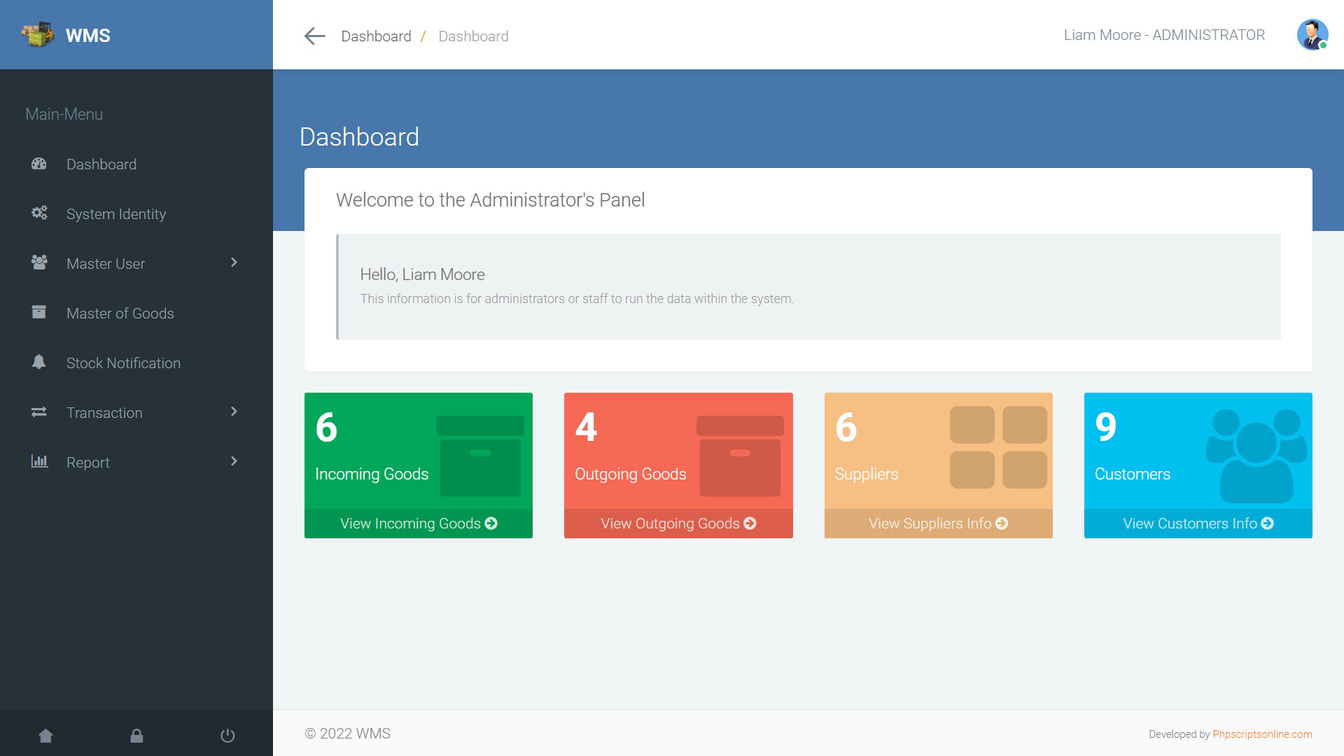Select Dashboard in the main menu
The image size is (1344, 756).
click(101, 164)
